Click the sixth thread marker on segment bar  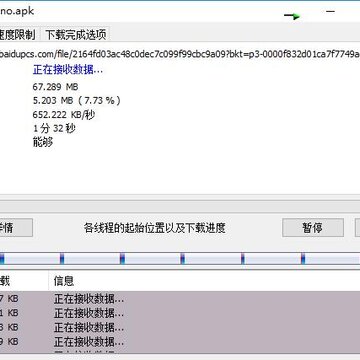tap(303, 259)
